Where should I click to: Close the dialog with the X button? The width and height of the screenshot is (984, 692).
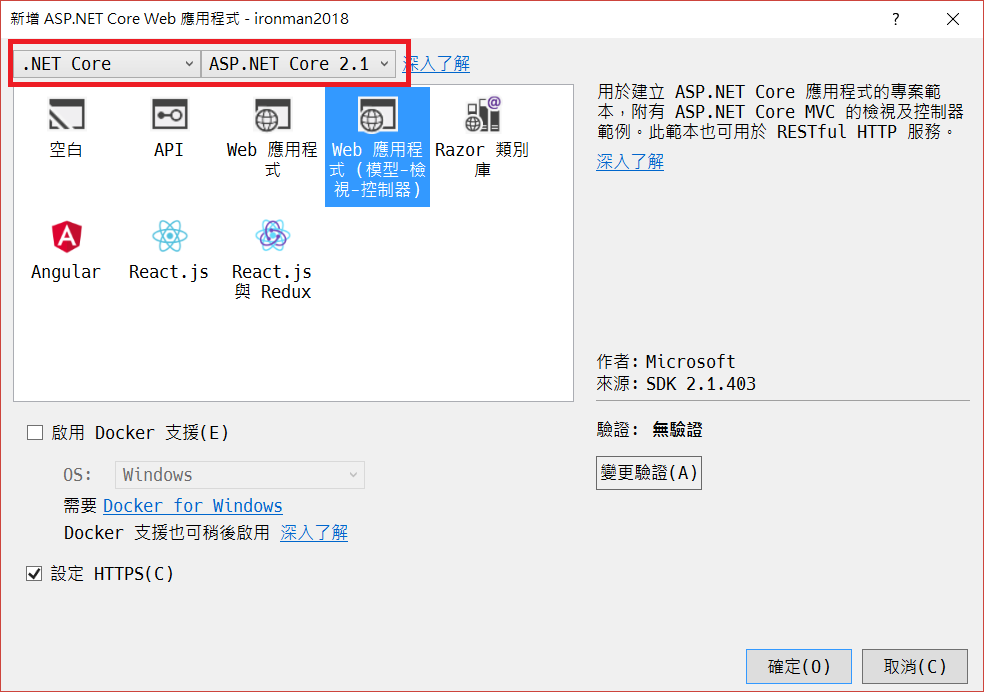tap(953, 19)
